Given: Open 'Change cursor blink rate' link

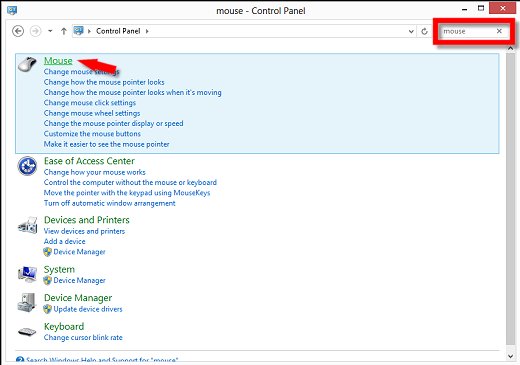Looking at the screenshot, I should [x=83, y=337].
